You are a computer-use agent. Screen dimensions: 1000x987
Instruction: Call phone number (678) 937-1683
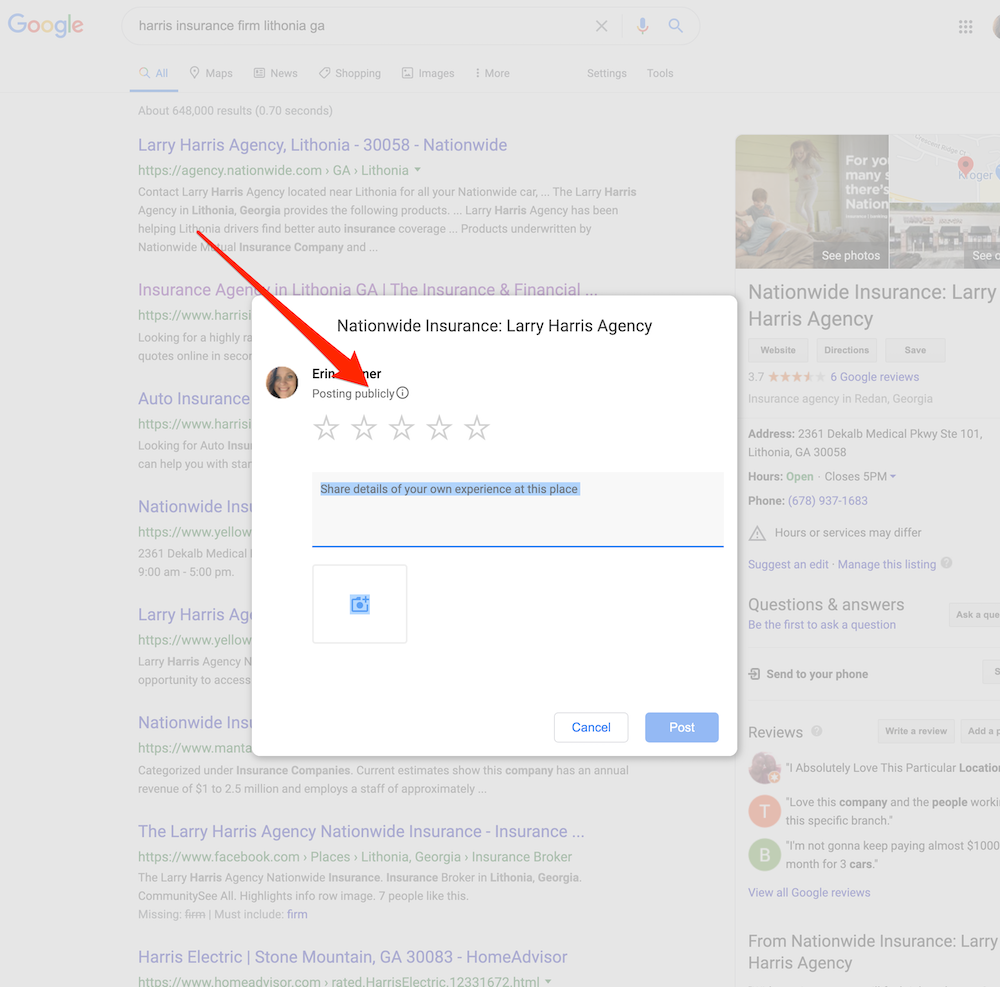tap(828, 501)
